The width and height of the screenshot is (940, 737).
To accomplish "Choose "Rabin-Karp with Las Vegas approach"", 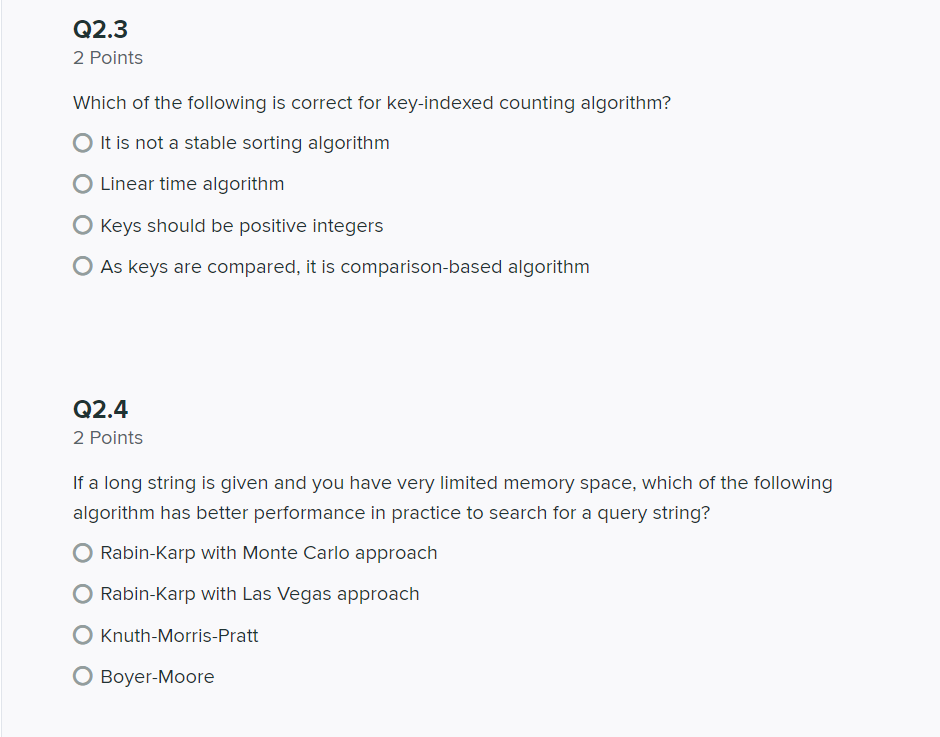I will click(82, 593).
